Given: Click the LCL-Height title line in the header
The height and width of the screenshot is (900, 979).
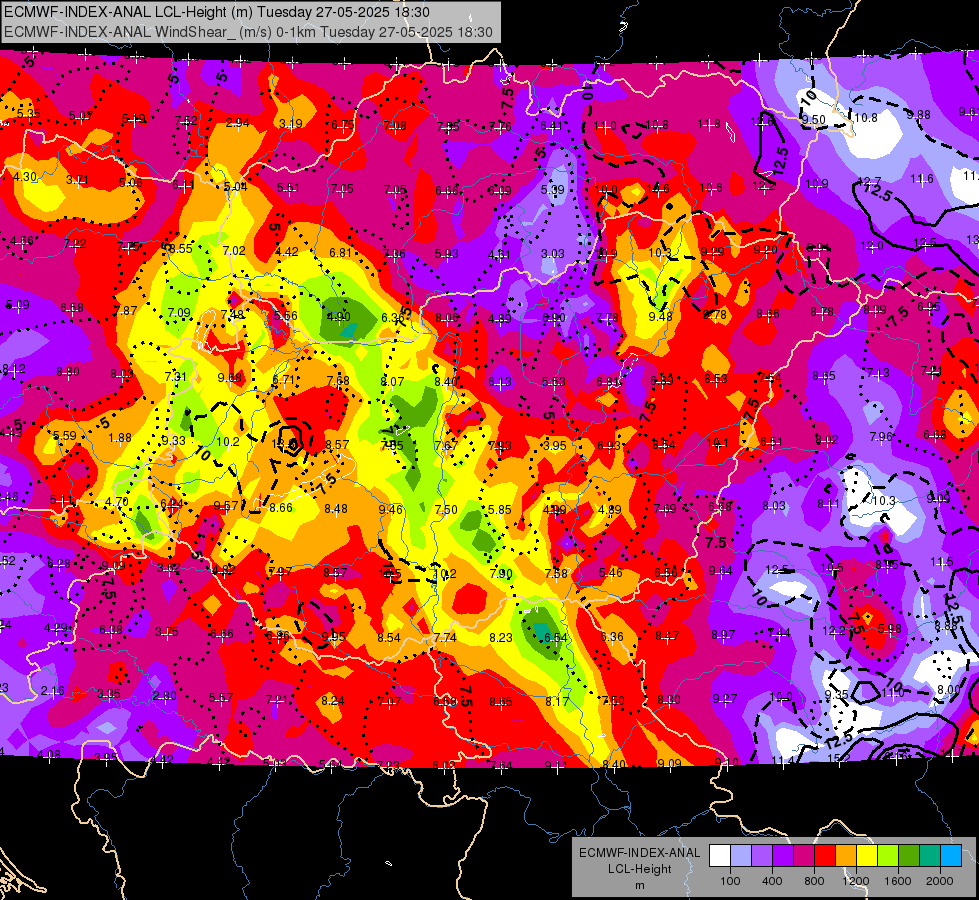Looking at the screenshot, I should [x=217, y=12].
